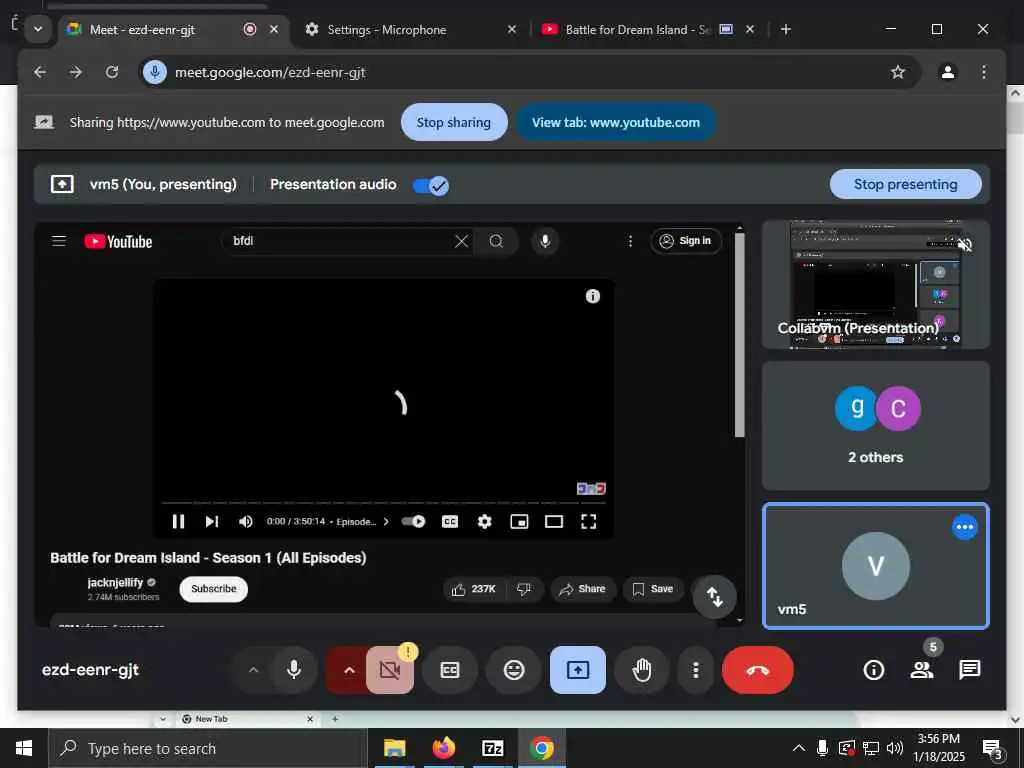1024x768 pixels.
Task: Like the video with 237K likes
Action: [474, 589]
